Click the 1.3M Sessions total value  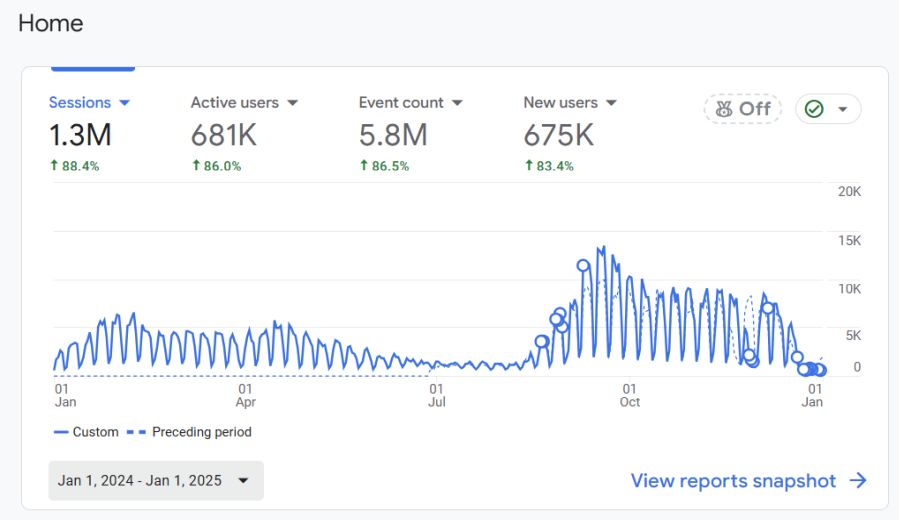click(x=80, y=134)
